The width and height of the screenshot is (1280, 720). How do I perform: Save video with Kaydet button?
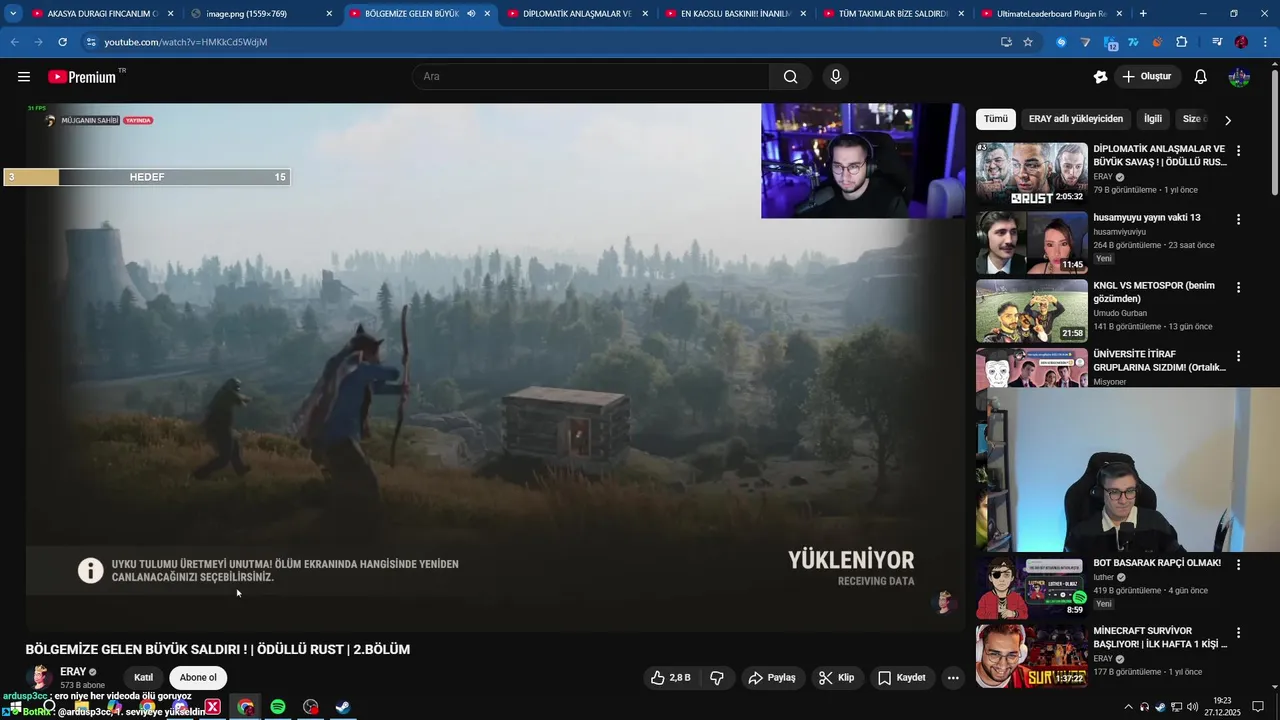902,678
